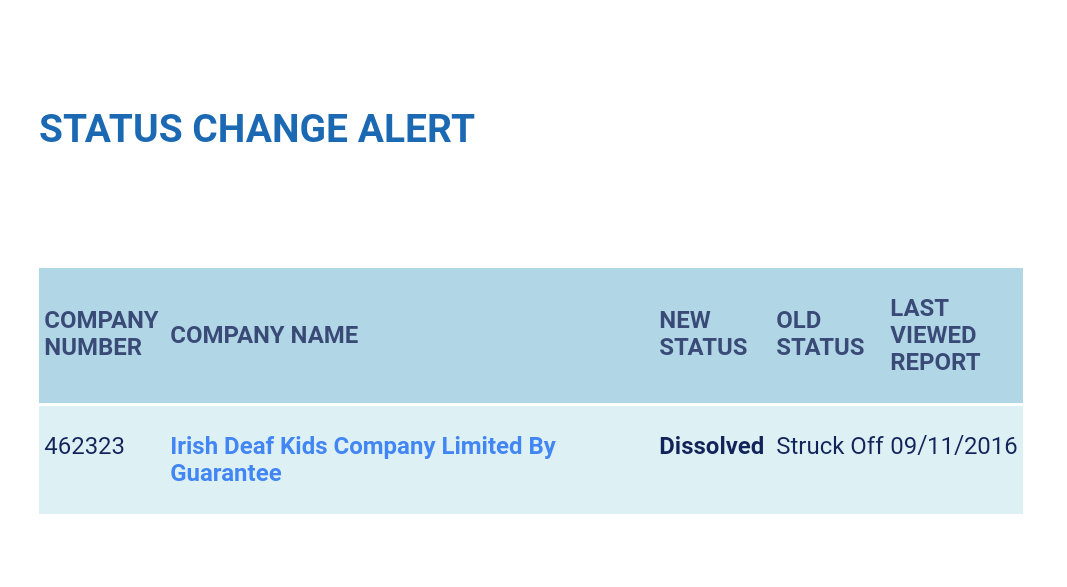Click the word VIEWED in the header row
1067x587 pixels.
coord(933,335)
